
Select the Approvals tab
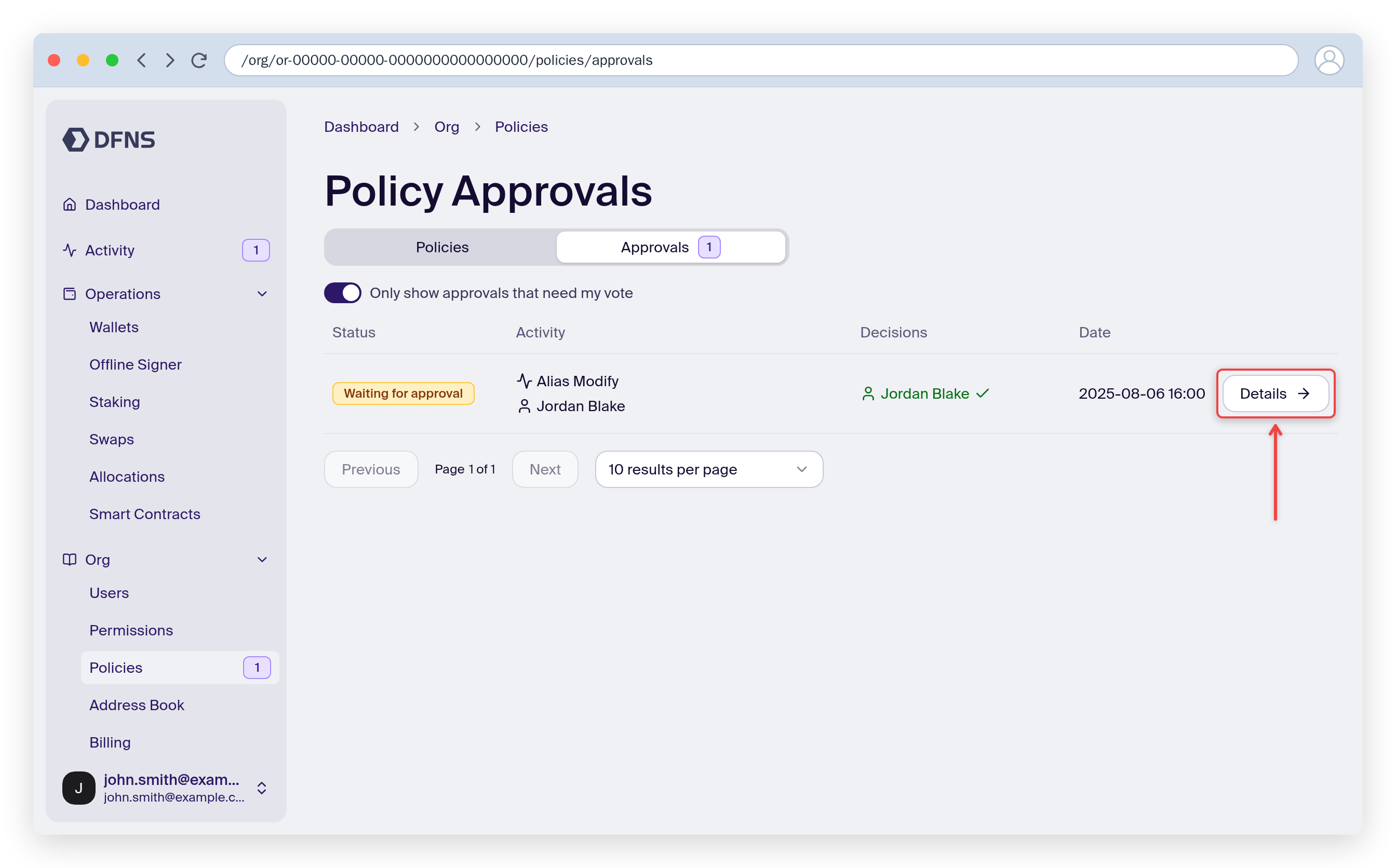pos(670,248)
